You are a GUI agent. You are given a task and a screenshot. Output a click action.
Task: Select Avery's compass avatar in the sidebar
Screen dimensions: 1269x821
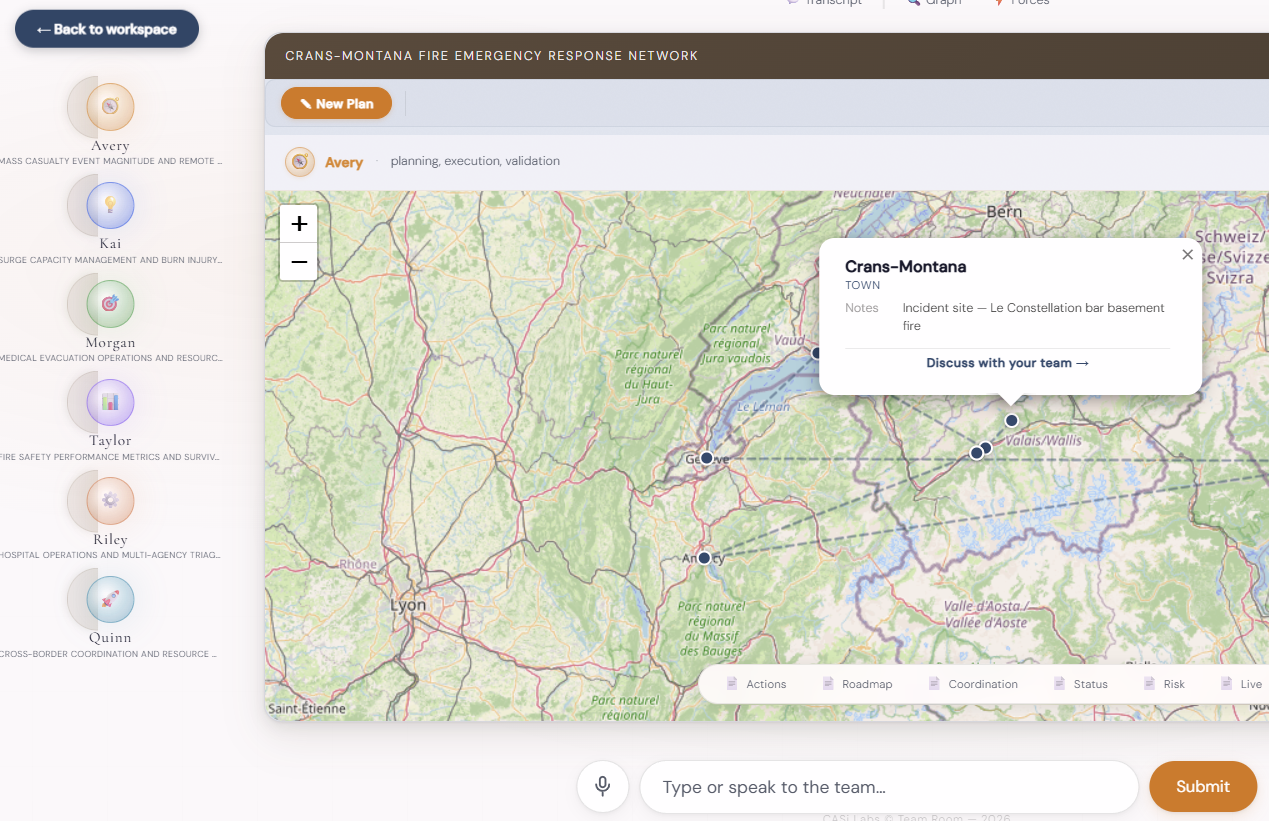click(110, 106)
